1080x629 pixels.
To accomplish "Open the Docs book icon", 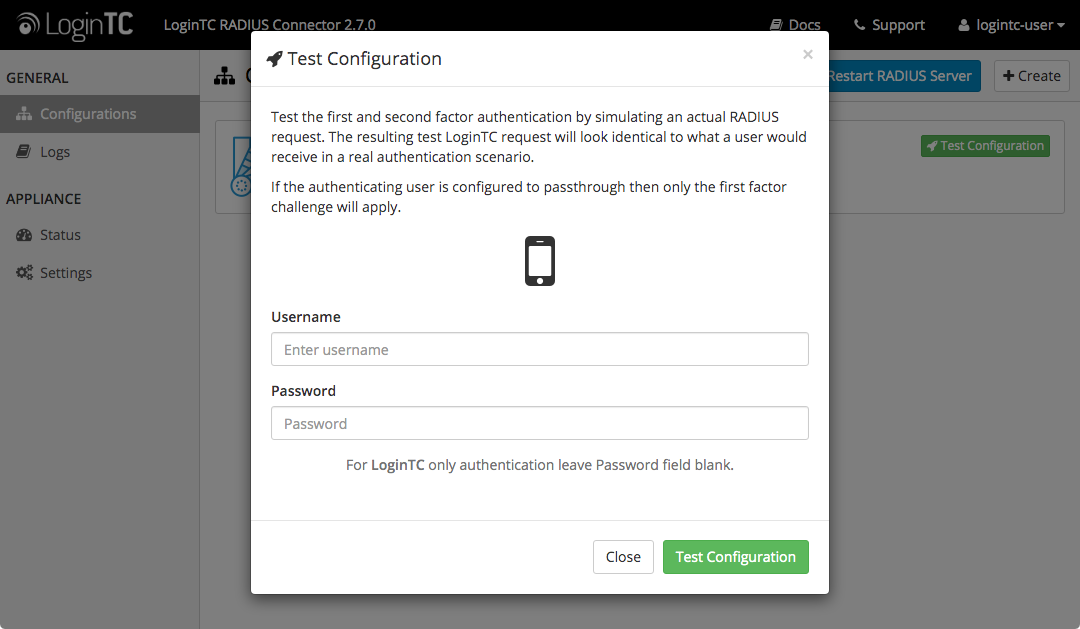I will 776,25.
